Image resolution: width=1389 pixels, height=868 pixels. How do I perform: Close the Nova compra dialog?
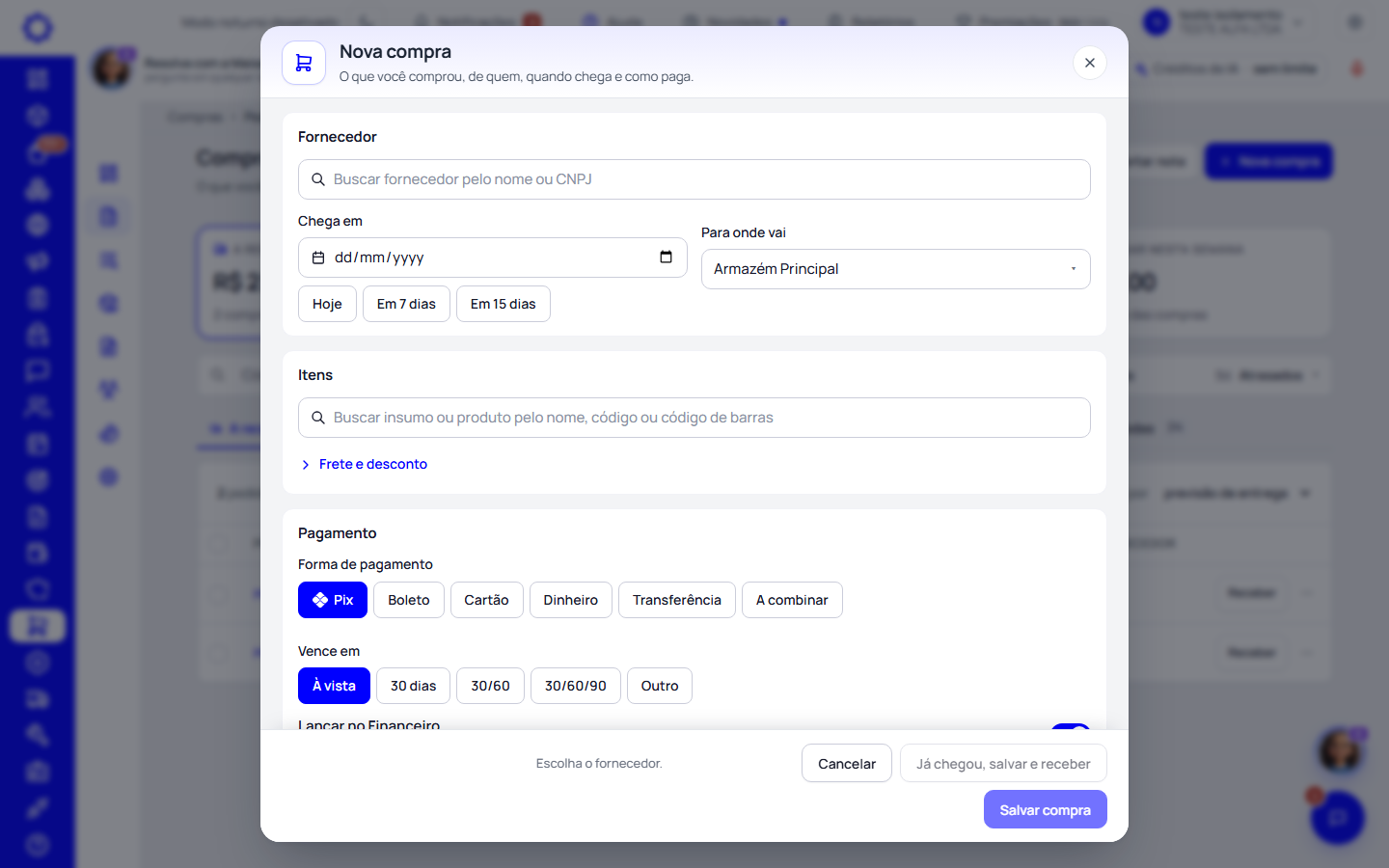click(1090, 63)
